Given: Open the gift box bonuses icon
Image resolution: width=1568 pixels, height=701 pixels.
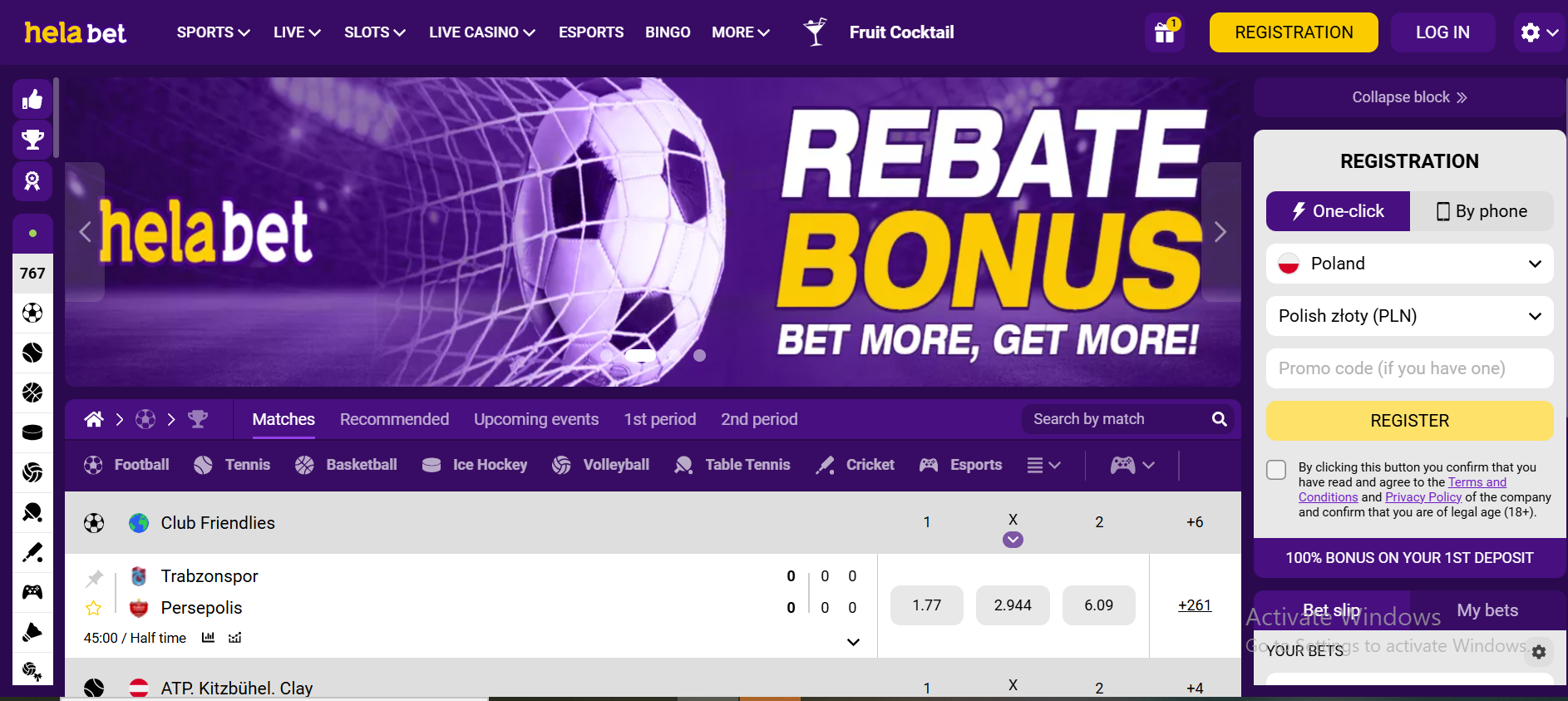Looking at the screenshot, I should pos(1164,32).
